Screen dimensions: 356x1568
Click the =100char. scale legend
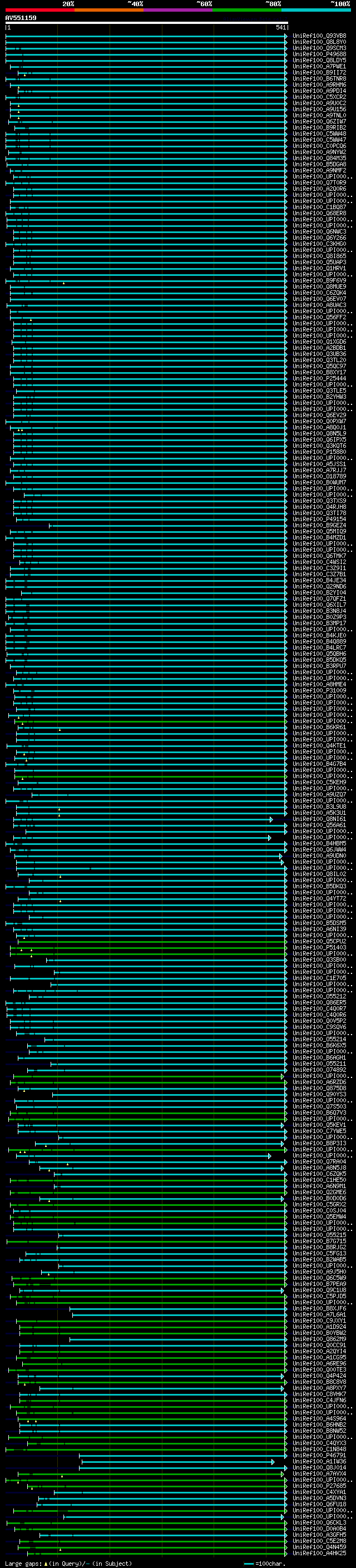point(265,1564)
